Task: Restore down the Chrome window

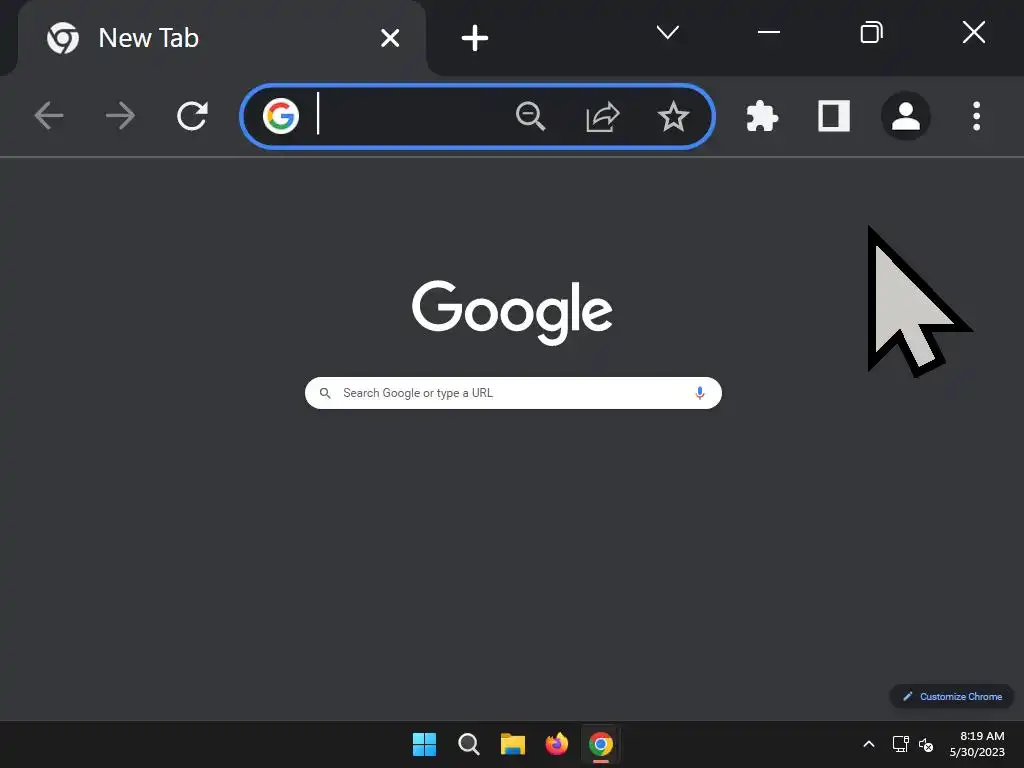Action: [x=872, y=32]
